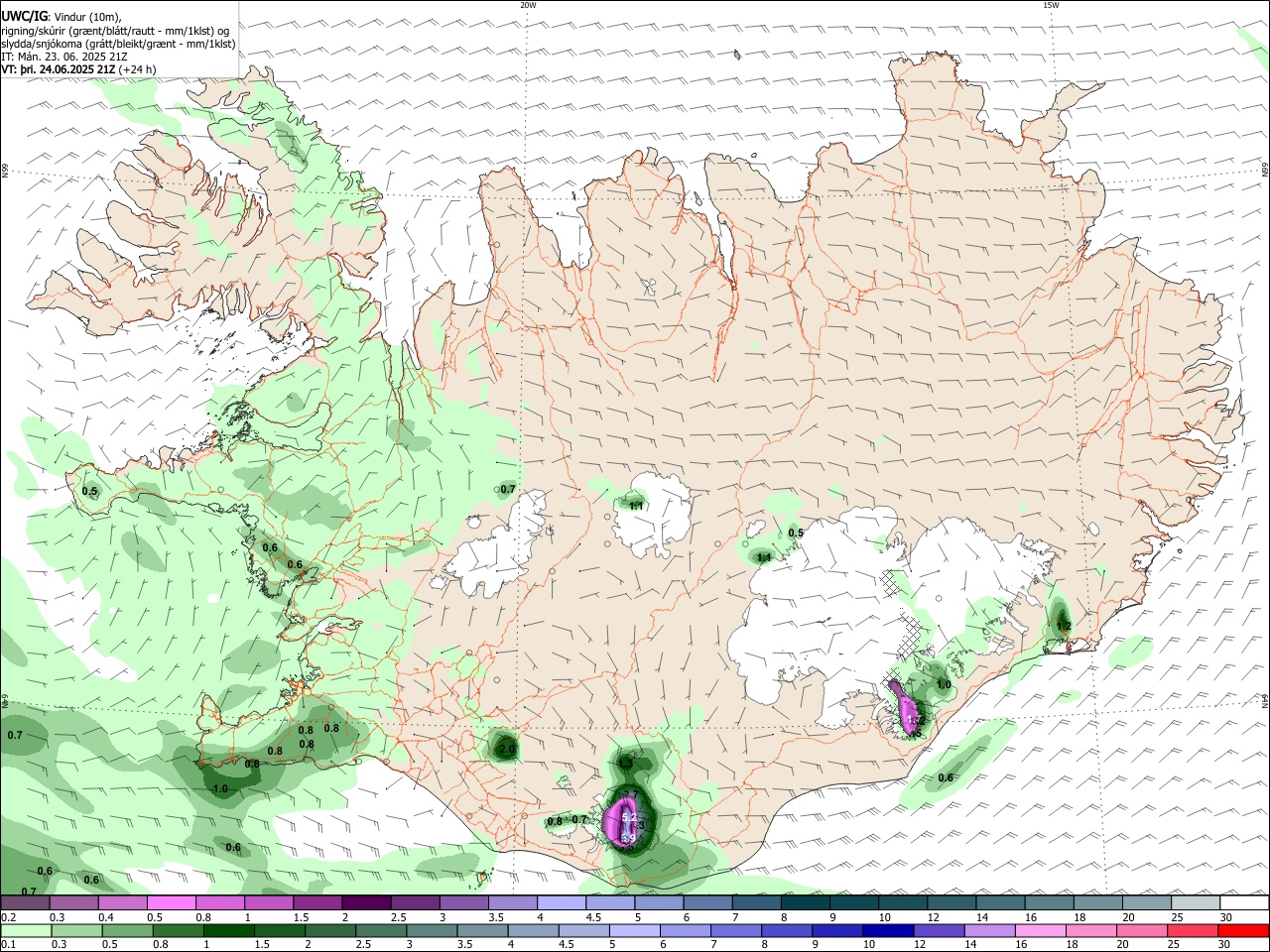Viewport: 1270px width, 952px height.
Task: Pick the rain legend swatch between 0.5 and 0.8
Action: (x=127, y=930)
